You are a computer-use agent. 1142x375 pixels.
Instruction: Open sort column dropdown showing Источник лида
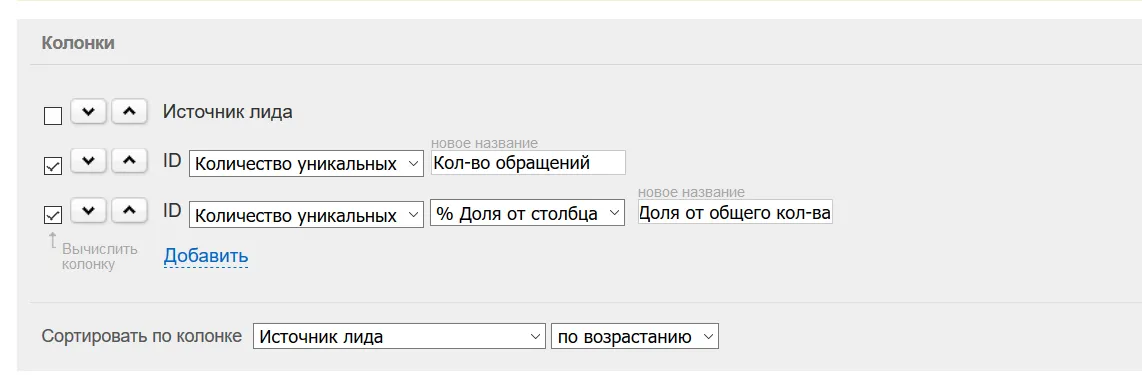coord(399,336)
